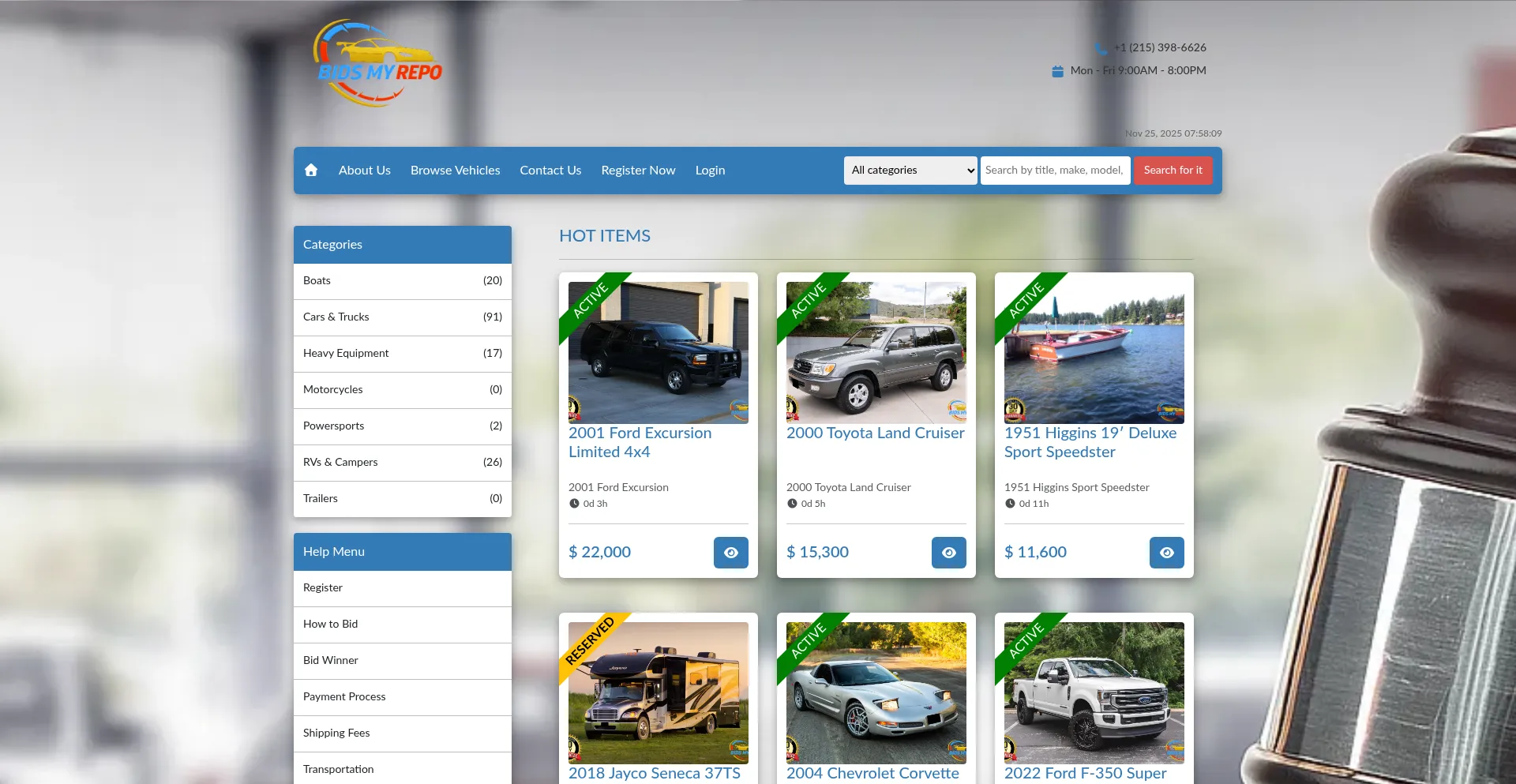Screen dimensions: 1516x784
Task: Open How to Bid help page
Action: (331, 625)
